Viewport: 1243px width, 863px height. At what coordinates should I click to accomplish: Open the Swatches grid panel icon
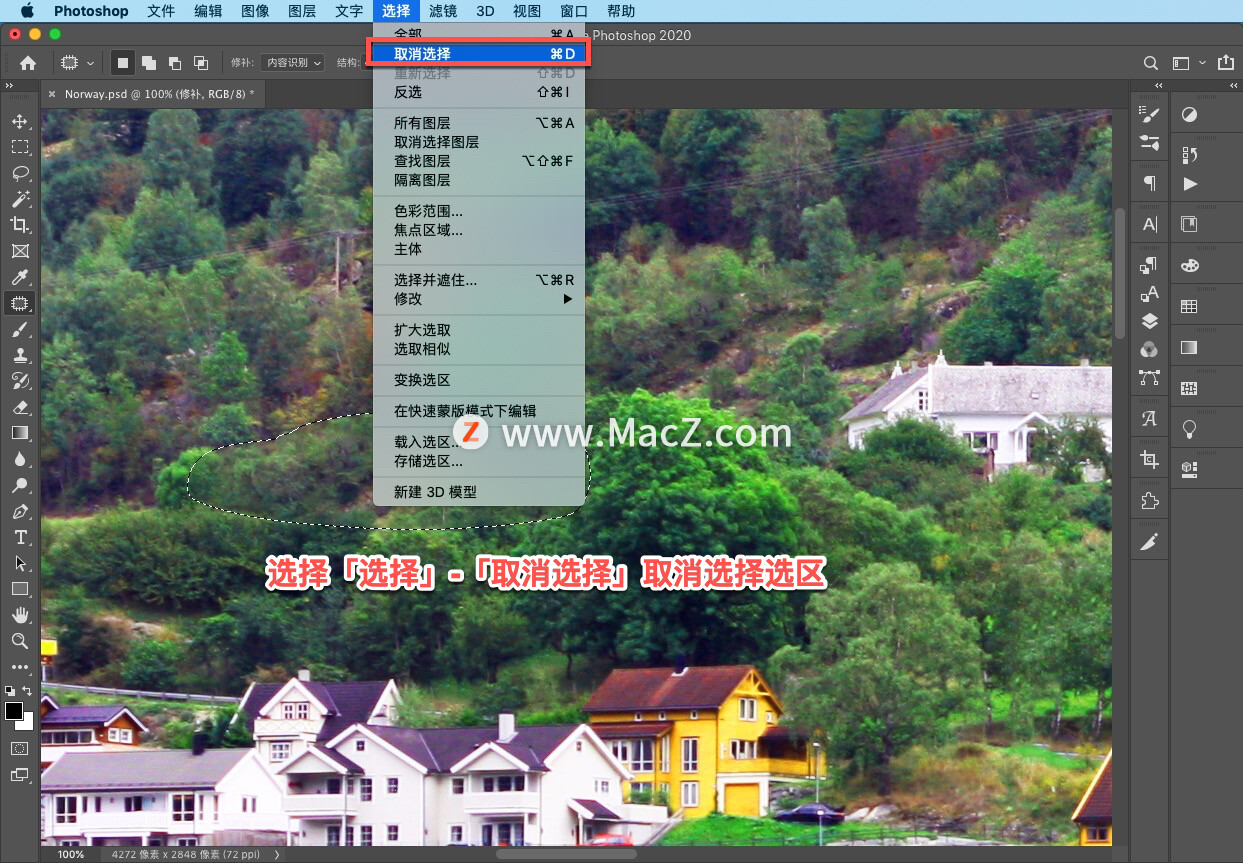click(1189, 307)
